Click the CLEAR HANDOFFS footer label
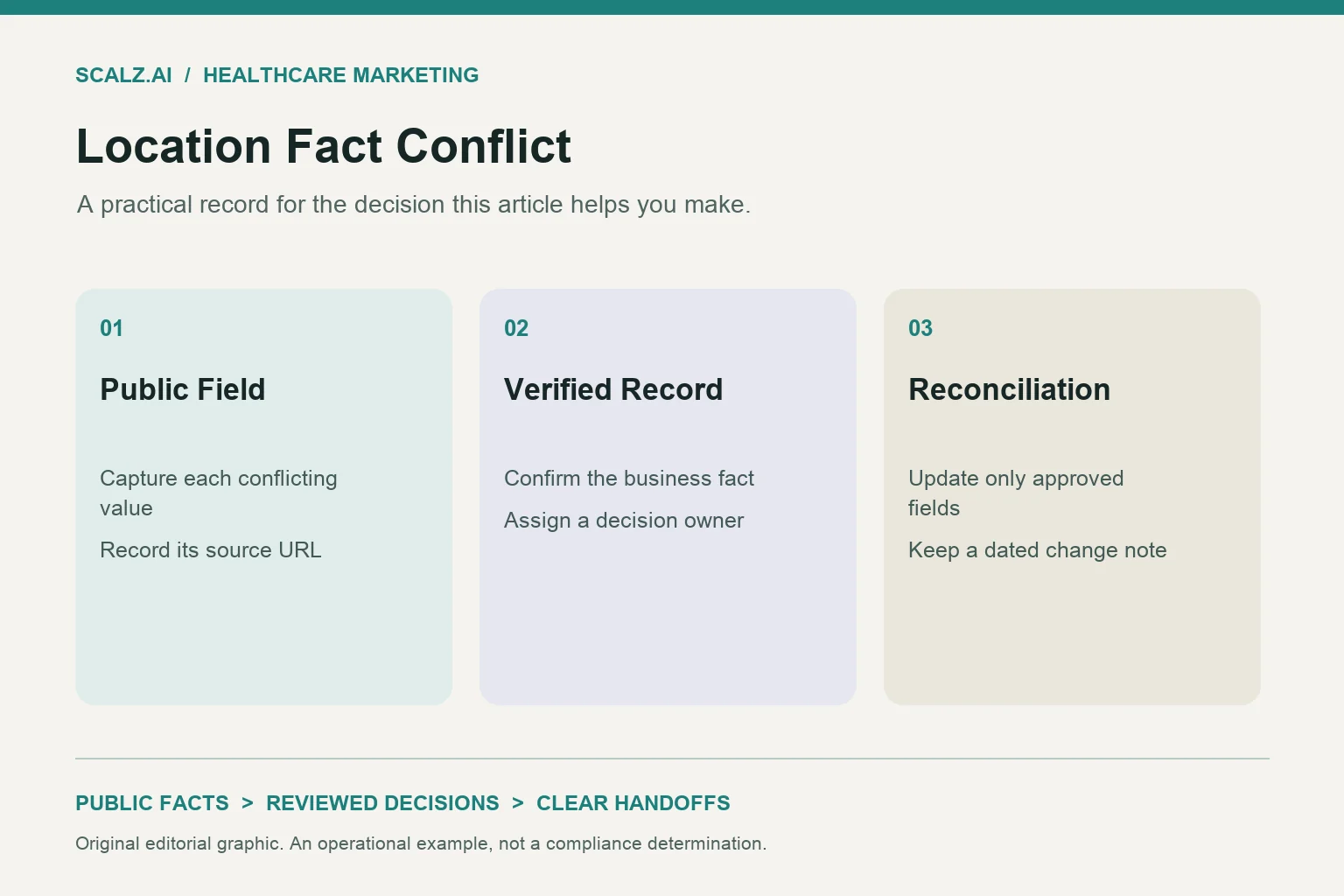Viewport: 1344px width, 896px height. (x=633, y=803)
